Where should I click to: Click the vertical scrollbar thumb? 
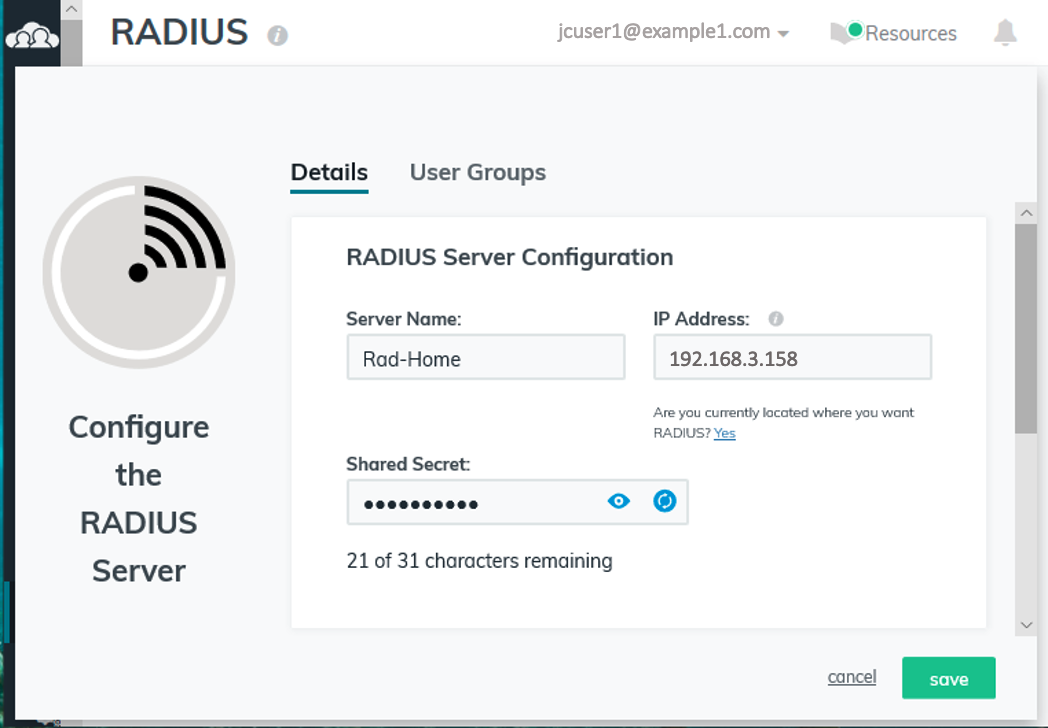click(x=1026, y=330)
